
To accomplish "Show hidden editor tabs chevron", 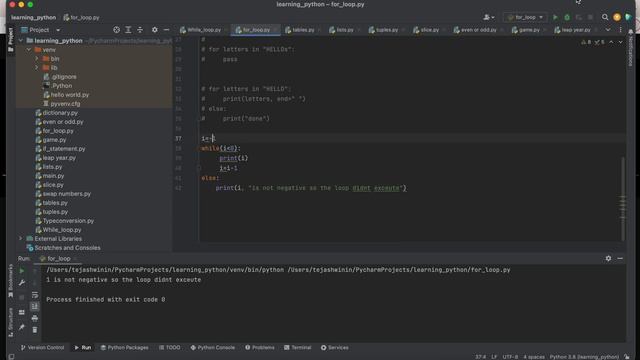I will 608,30.
